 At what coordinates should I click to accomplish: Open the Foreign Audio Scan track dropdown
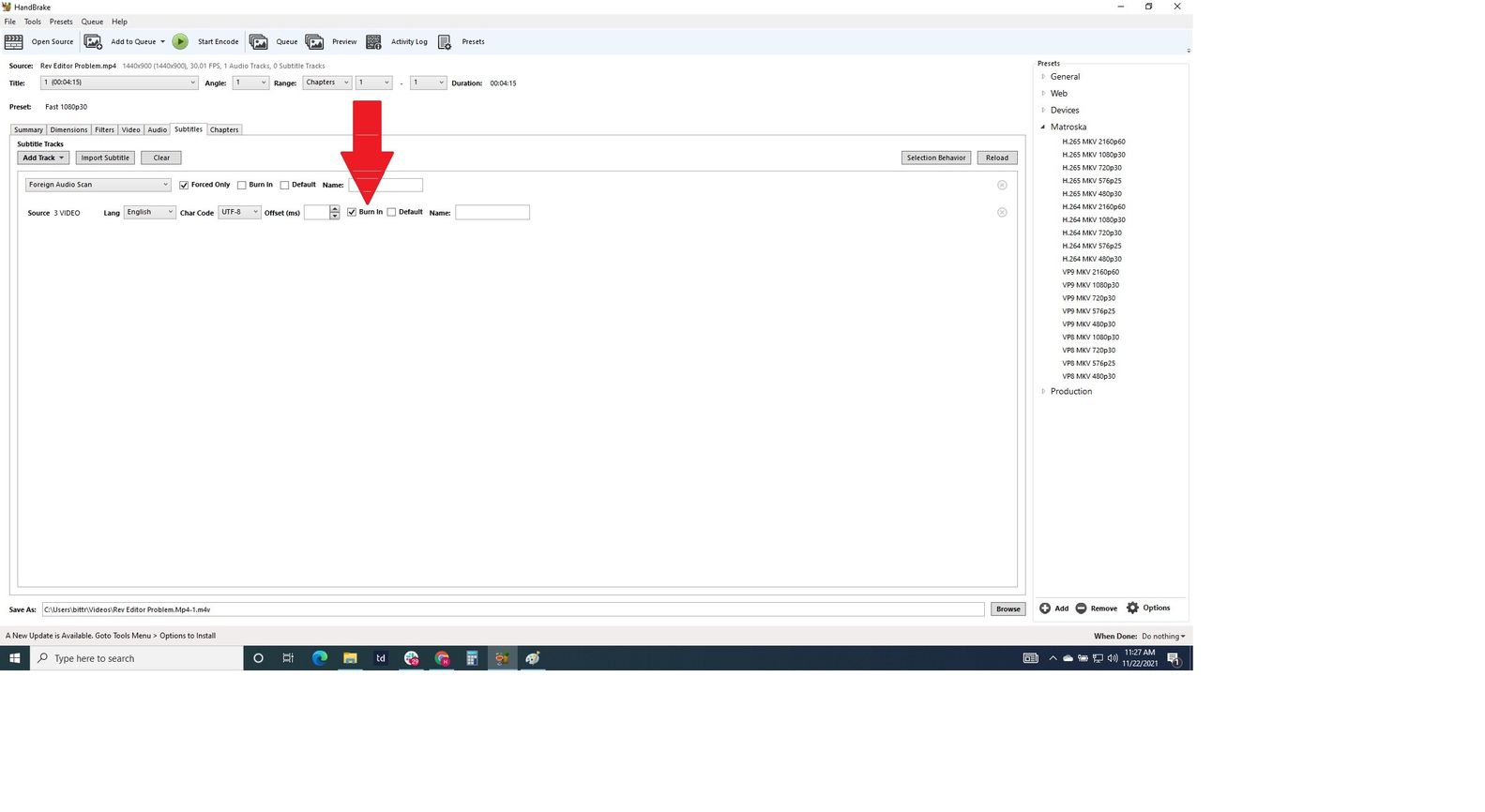click(98, 185)
